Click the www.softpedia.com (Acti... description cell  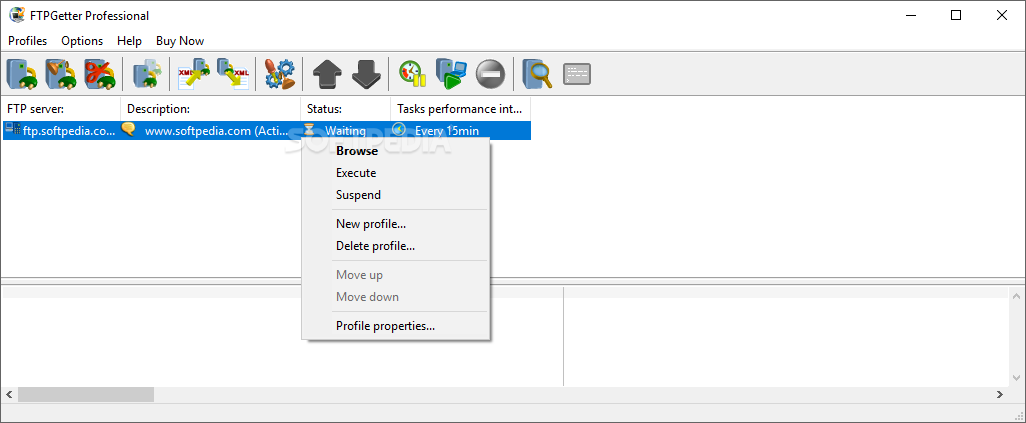211,130
